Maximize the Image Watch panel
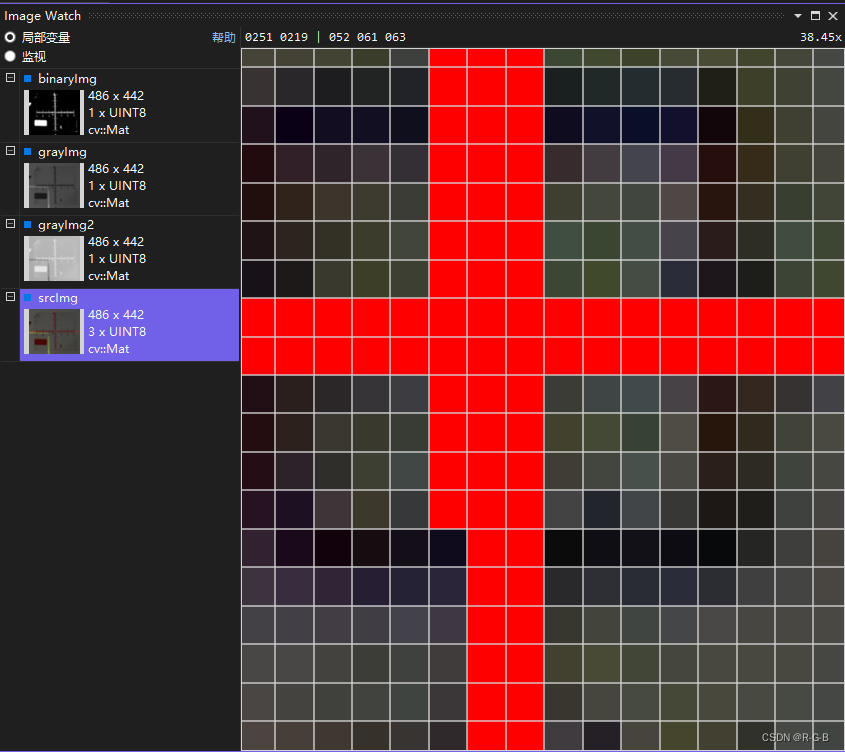The width and height of the screenshot is (845, 752). pyautogui.click(x=815, y=16)
